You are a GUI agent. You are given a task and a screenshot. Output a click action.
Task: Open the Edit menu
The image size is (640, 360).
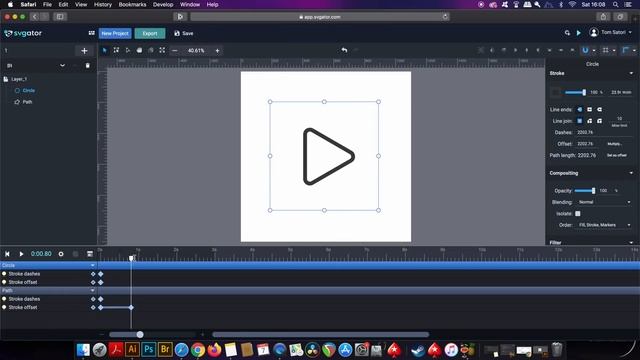[63, 4]
